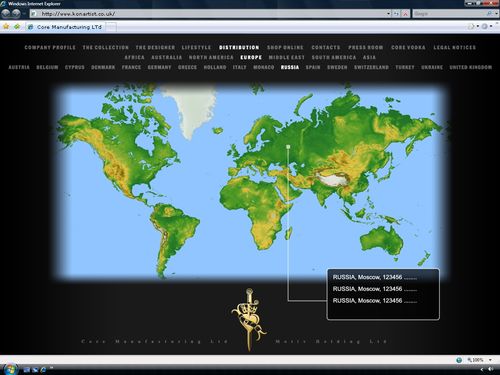Click the Add to Favorites green-plus icon
This screenshot has width=500, height=375.
17,27
